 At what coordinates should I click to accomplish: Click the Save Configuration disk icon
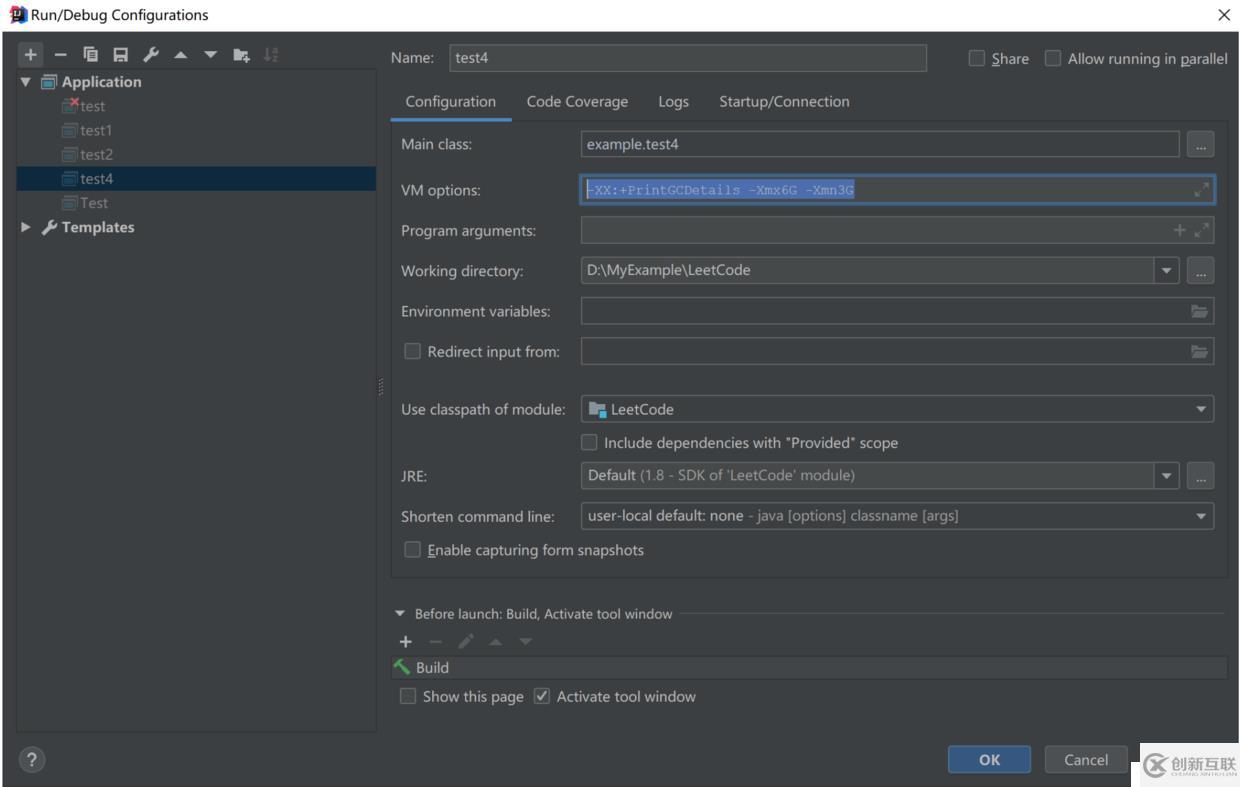[x=120, y=55]
